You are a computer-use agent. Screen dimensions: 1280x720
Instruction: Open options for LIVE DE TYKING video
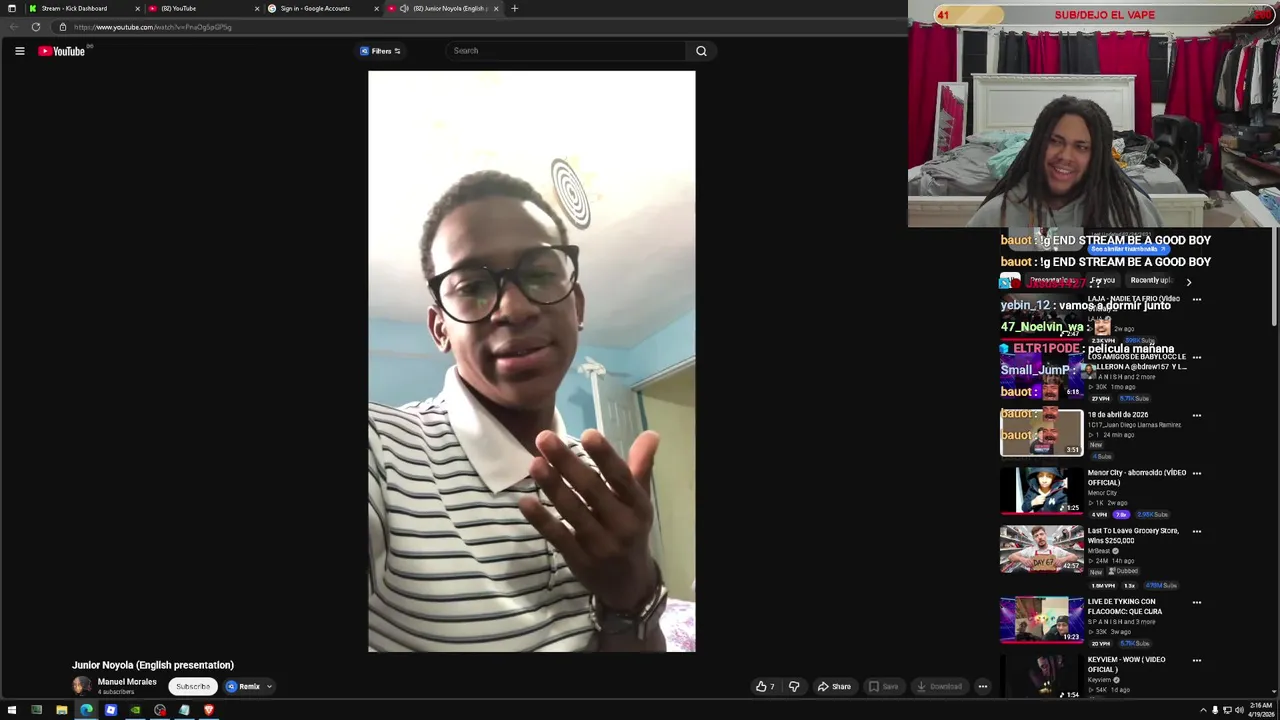[x=1197, y=602]
